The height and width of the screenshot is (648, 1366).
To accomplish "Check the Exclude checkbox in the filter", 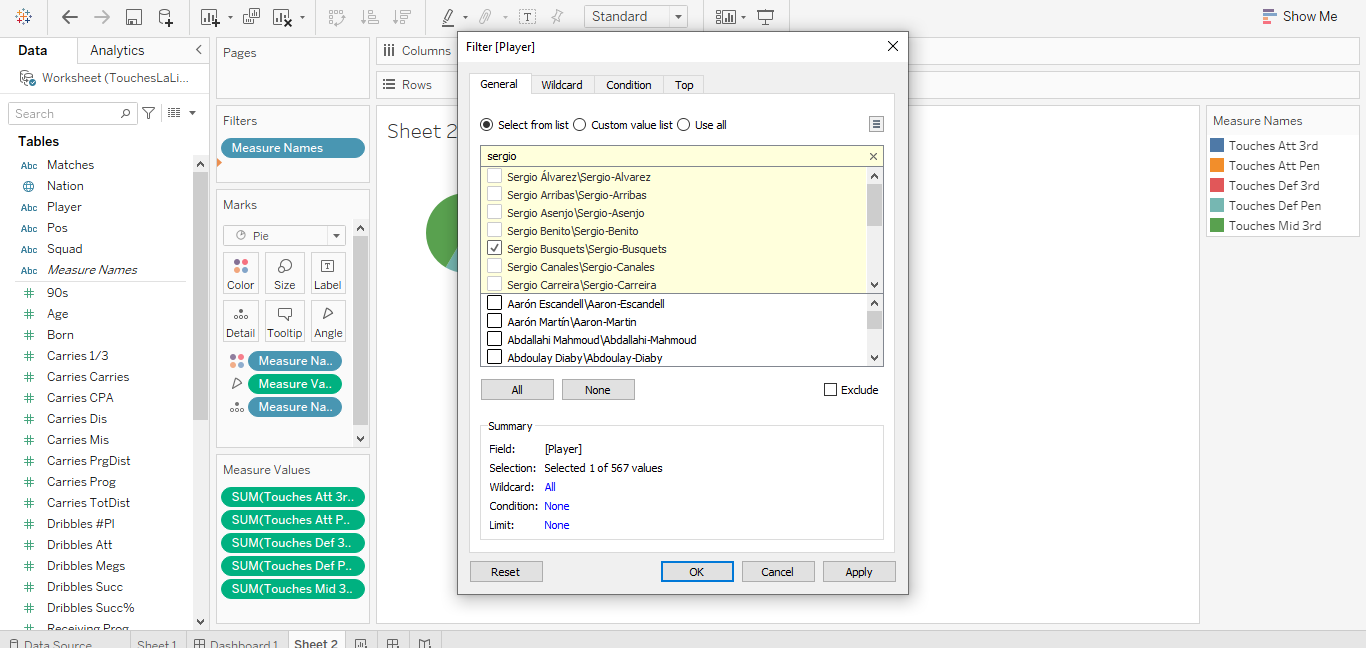I will pyautogui.click(x=829, y=389).
